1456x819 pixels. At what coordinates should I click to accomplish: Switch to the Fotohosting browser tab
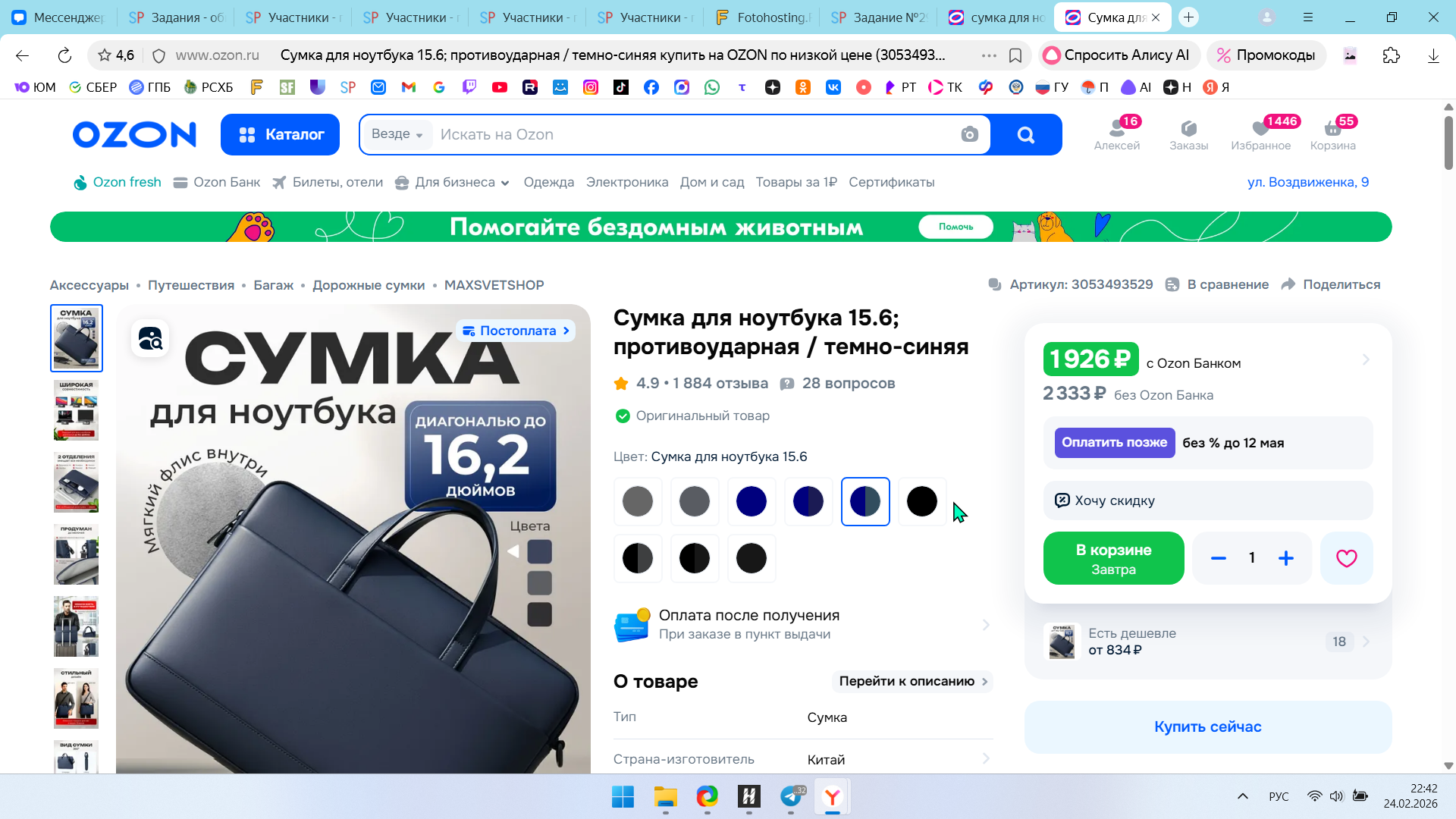(764, 17)
